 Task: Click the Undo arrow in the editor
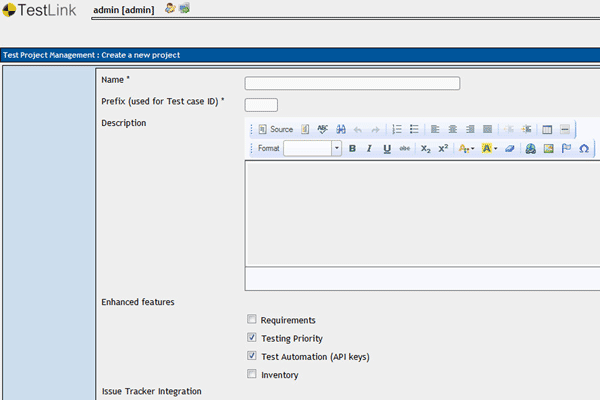pos(358,130)
